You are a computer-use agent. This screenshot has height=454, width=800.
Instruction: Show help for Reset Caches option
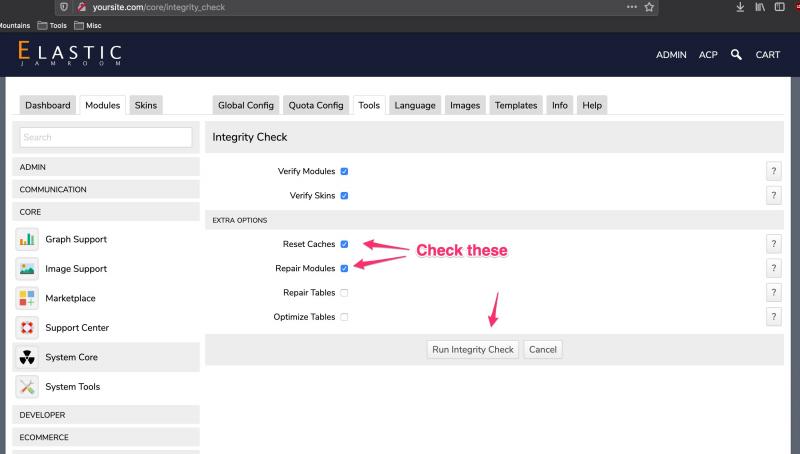pyautogui.click(x=772, y=244)
